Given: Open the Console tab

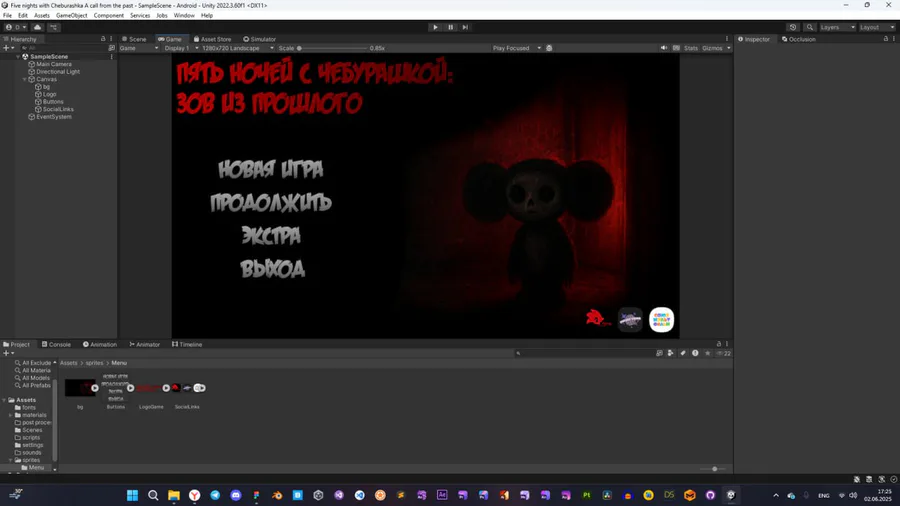Looking at the screenshot, I should pos(56,344).
